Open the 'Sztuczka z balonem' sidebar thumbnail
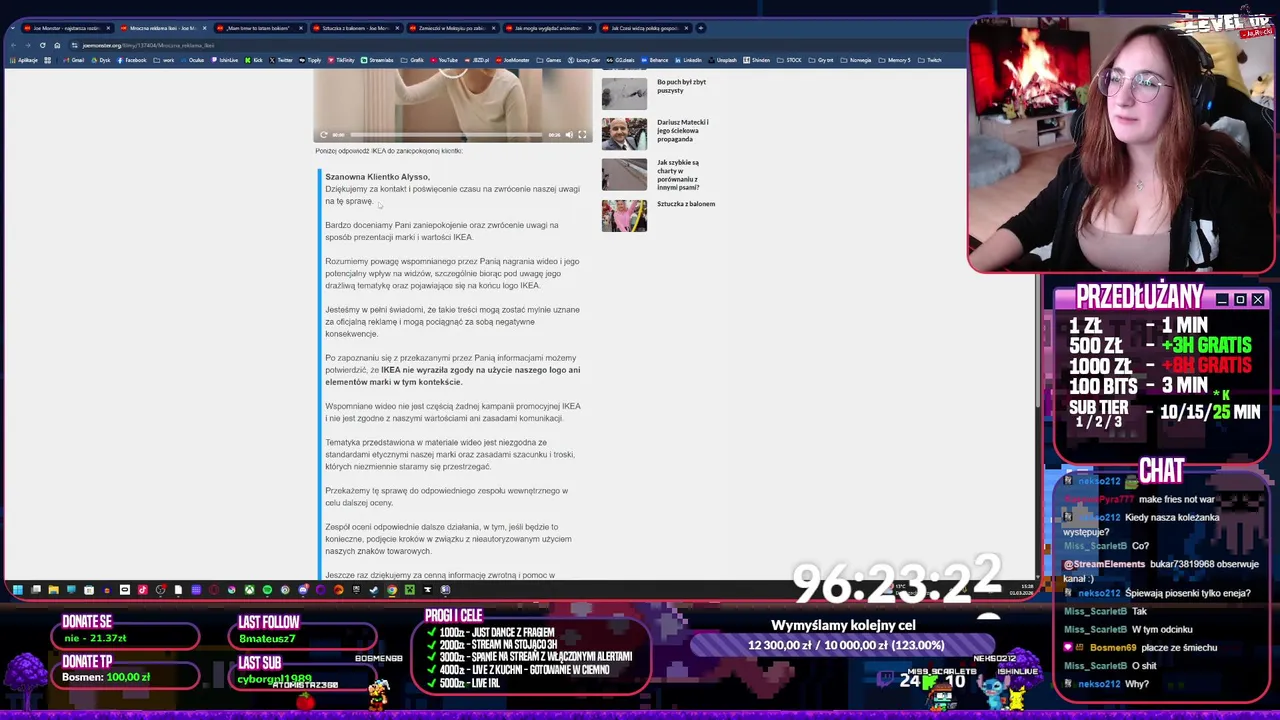 click(624, 216)
